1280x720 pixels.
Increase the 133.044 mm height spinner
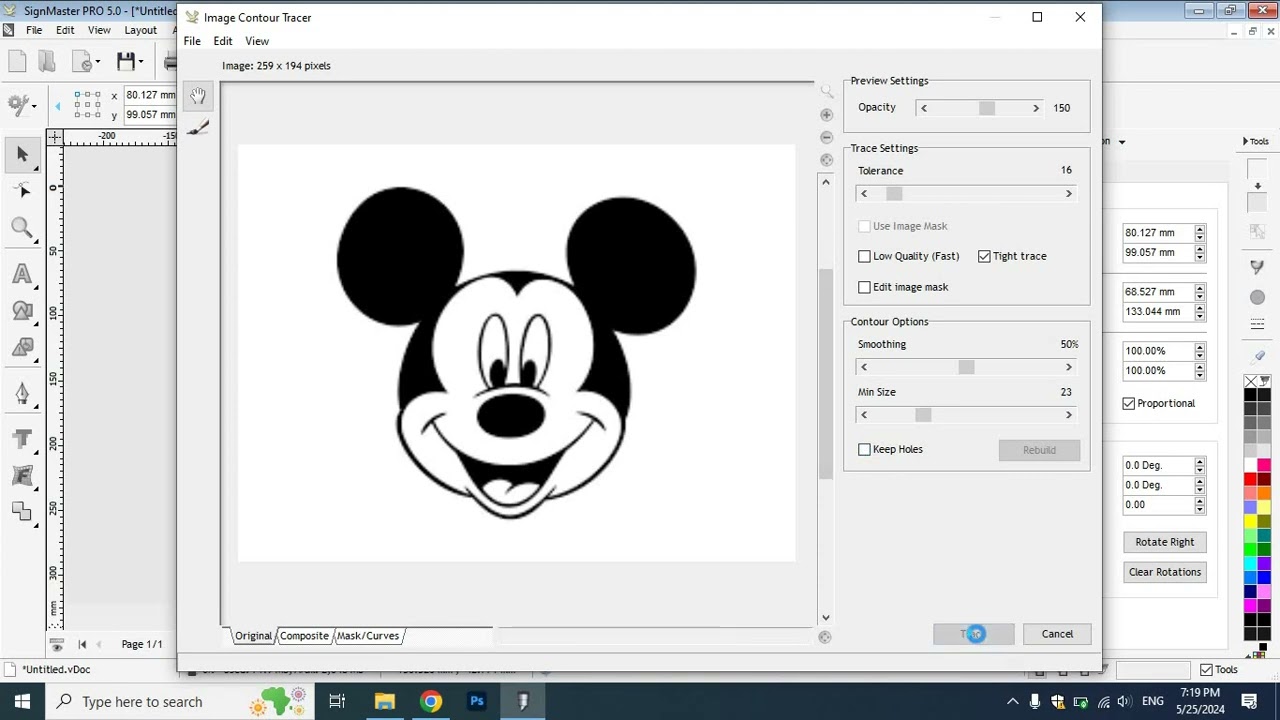coord(1200,308)
